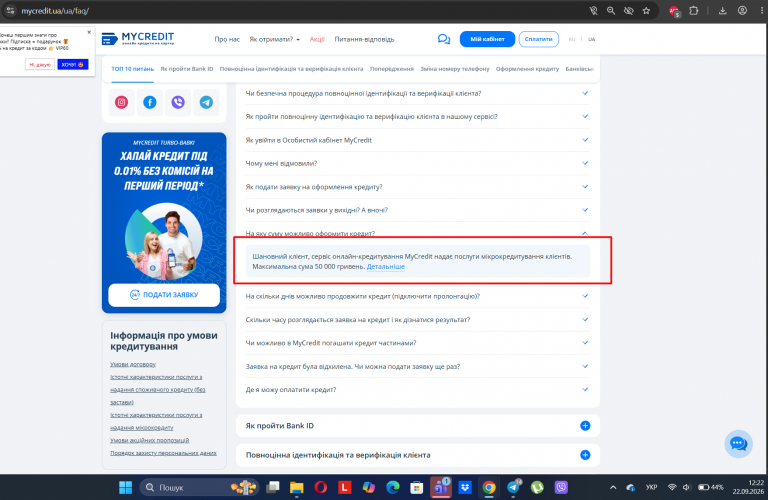
Task: Open the Microsoft Store taskbar icon
Action: (416, 487)
